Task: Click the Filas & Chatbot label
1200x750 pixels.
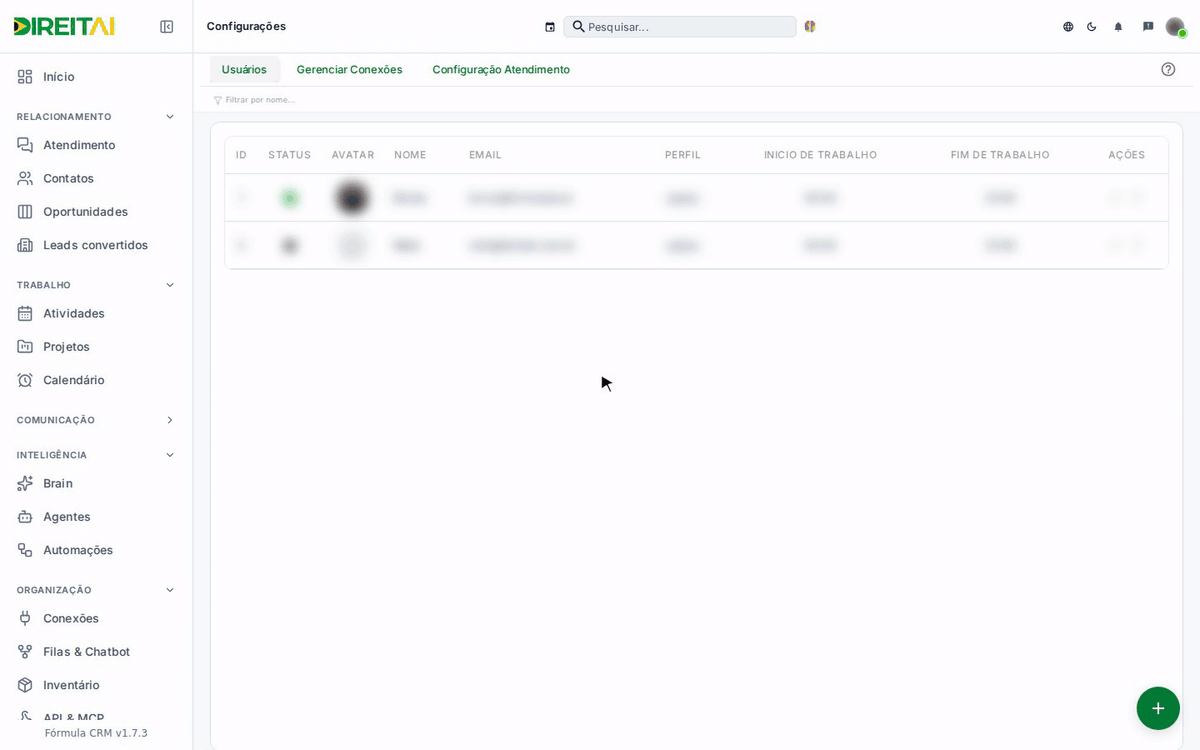Action: point(86,652)
